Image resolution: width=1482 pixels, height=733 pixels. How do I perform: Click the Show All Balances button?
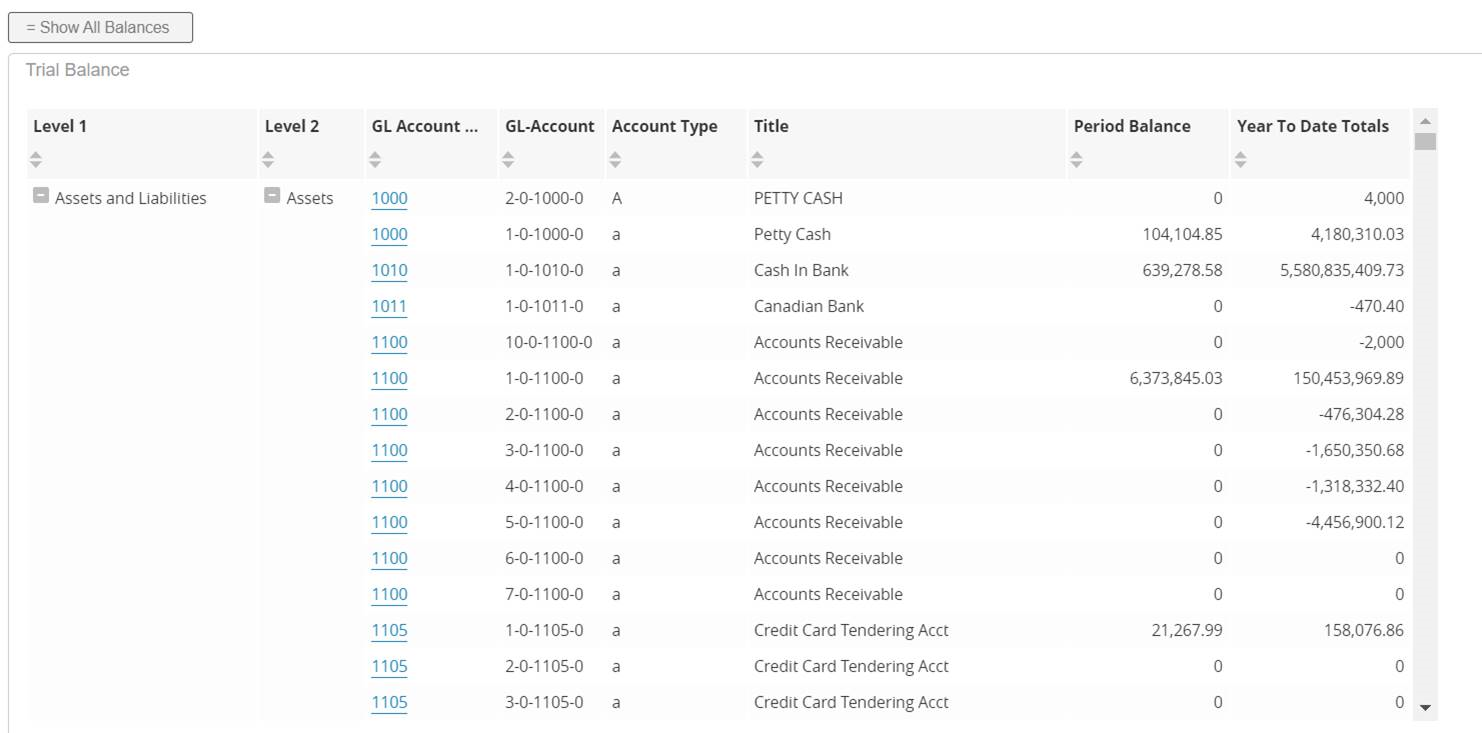coord(100,28)
